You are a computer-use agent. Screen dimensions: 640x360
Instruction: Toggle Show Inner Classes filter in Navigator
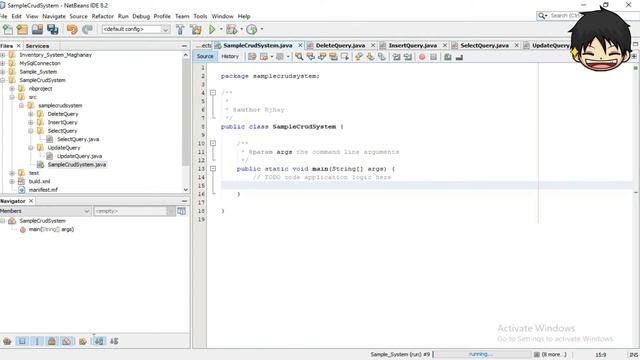[67, 341]
